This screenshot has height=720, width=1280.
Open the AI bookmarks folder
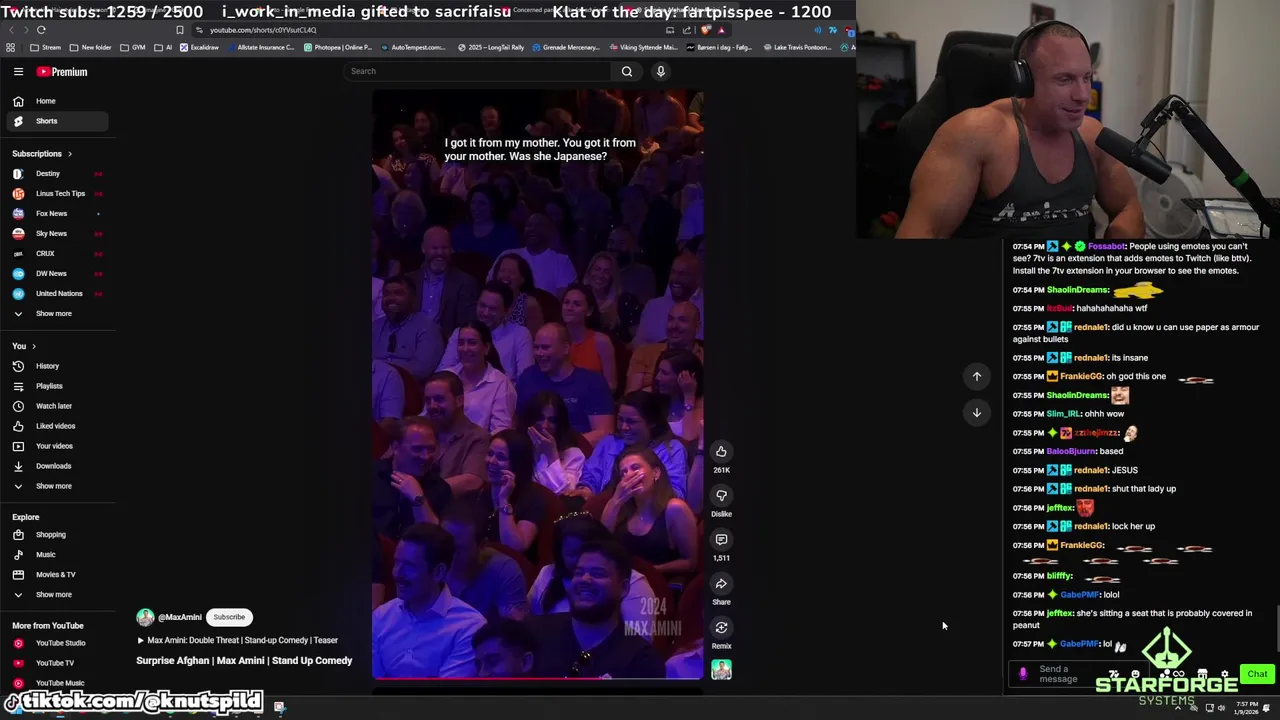click(163, 47)
